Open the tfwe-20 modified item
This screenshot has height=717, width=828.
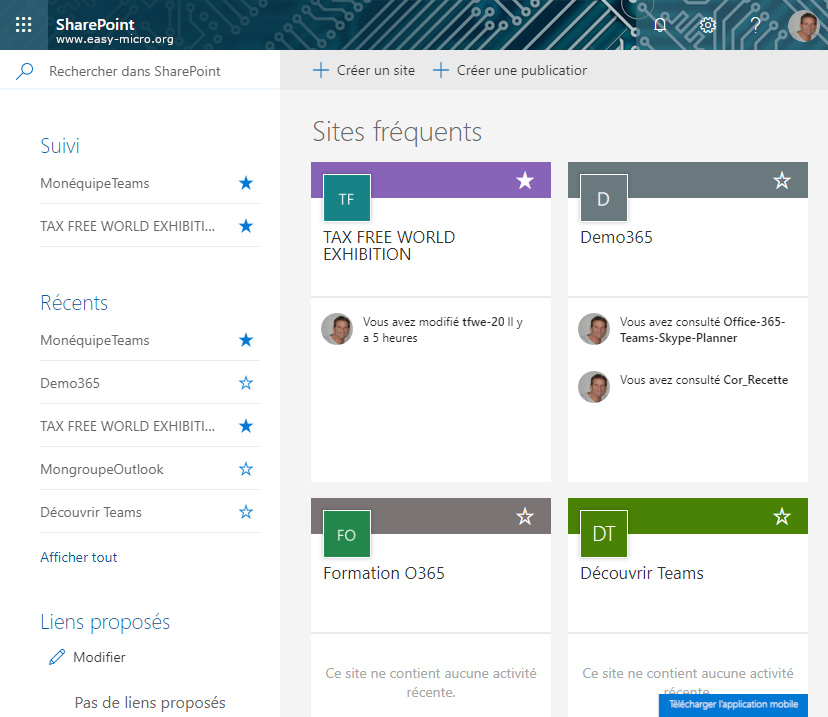[483, 322]
